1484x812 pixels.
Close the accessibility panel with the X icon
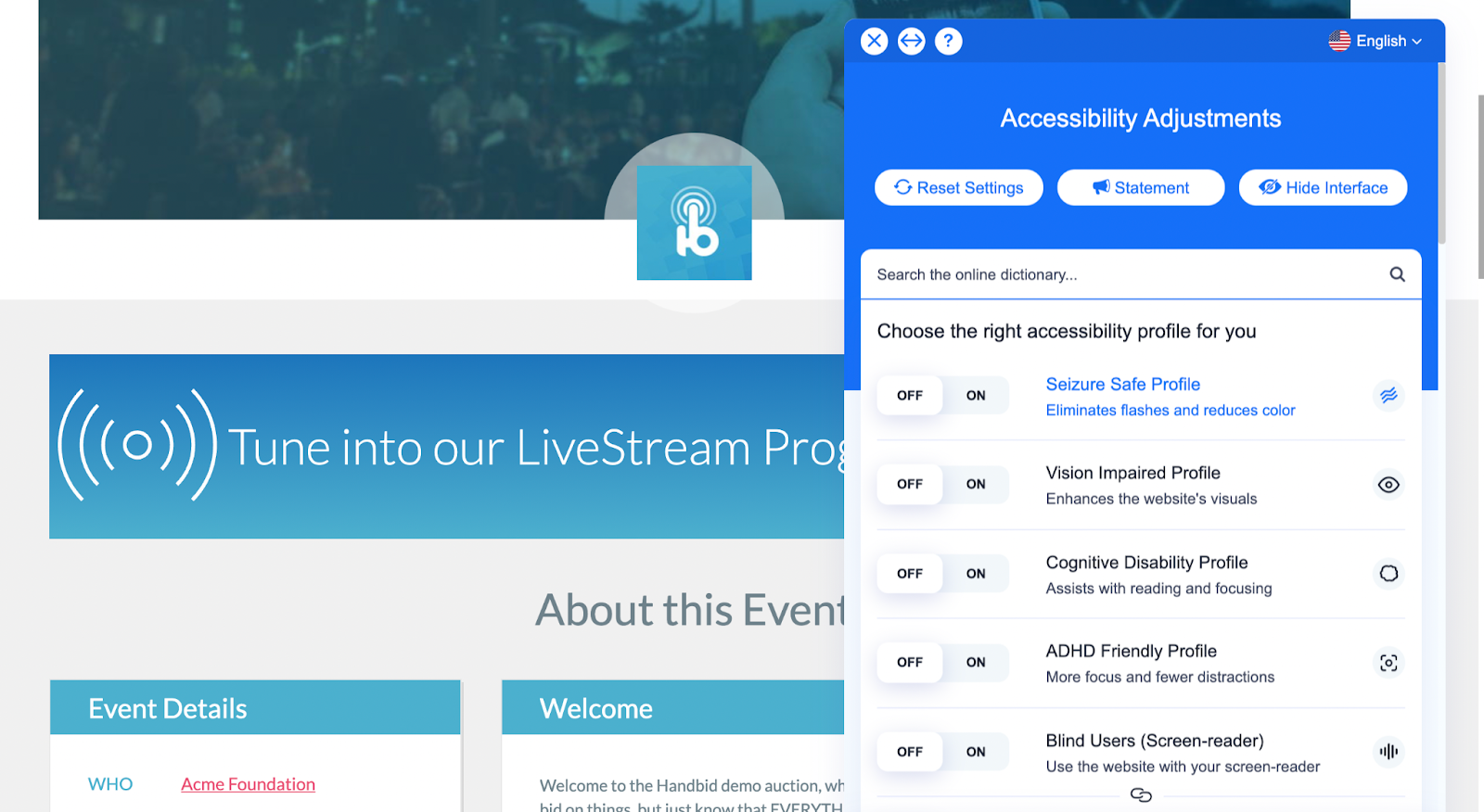point(874,41)
